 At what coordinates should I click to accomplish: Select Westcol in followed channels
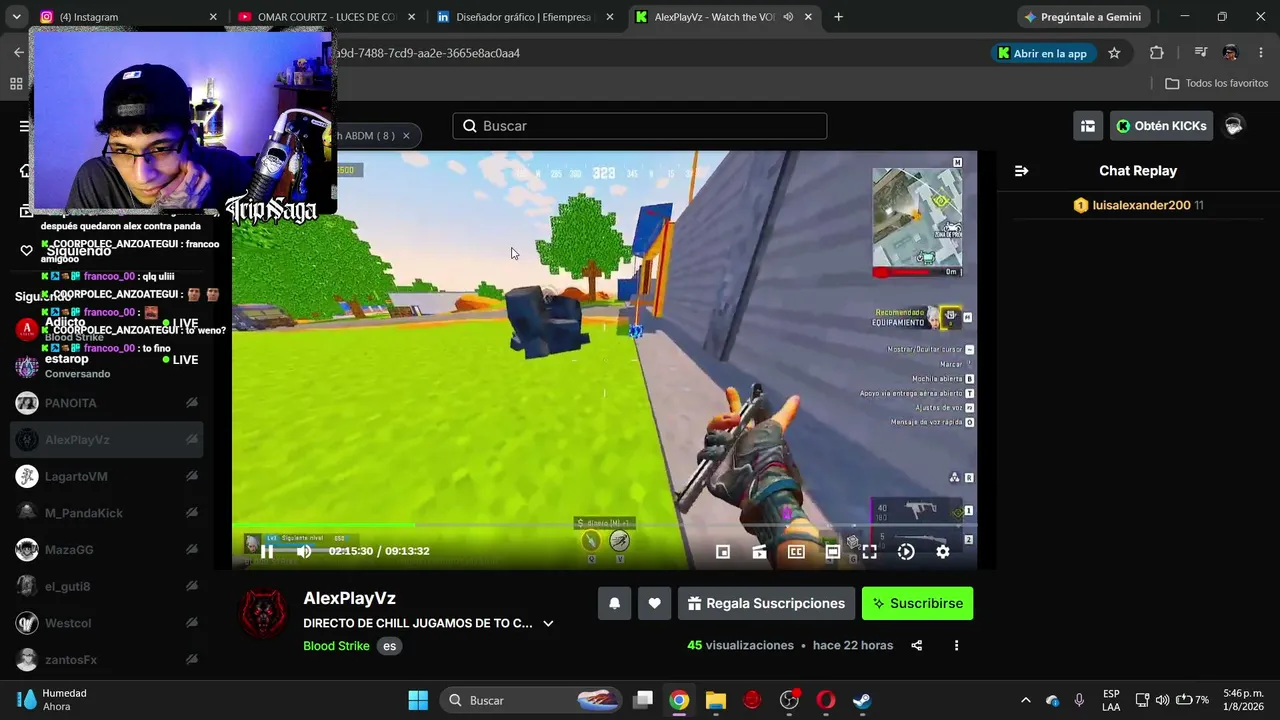click(x=107, y=623)
